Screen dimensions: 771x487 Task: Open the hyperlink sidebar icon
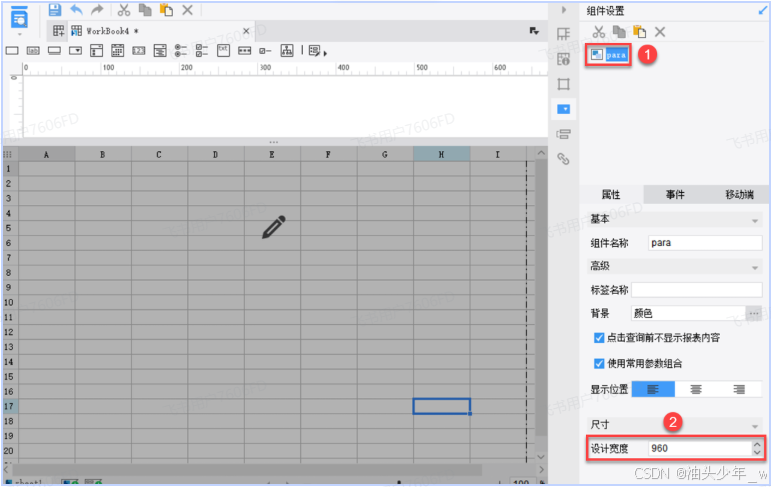tap(563, 159)
